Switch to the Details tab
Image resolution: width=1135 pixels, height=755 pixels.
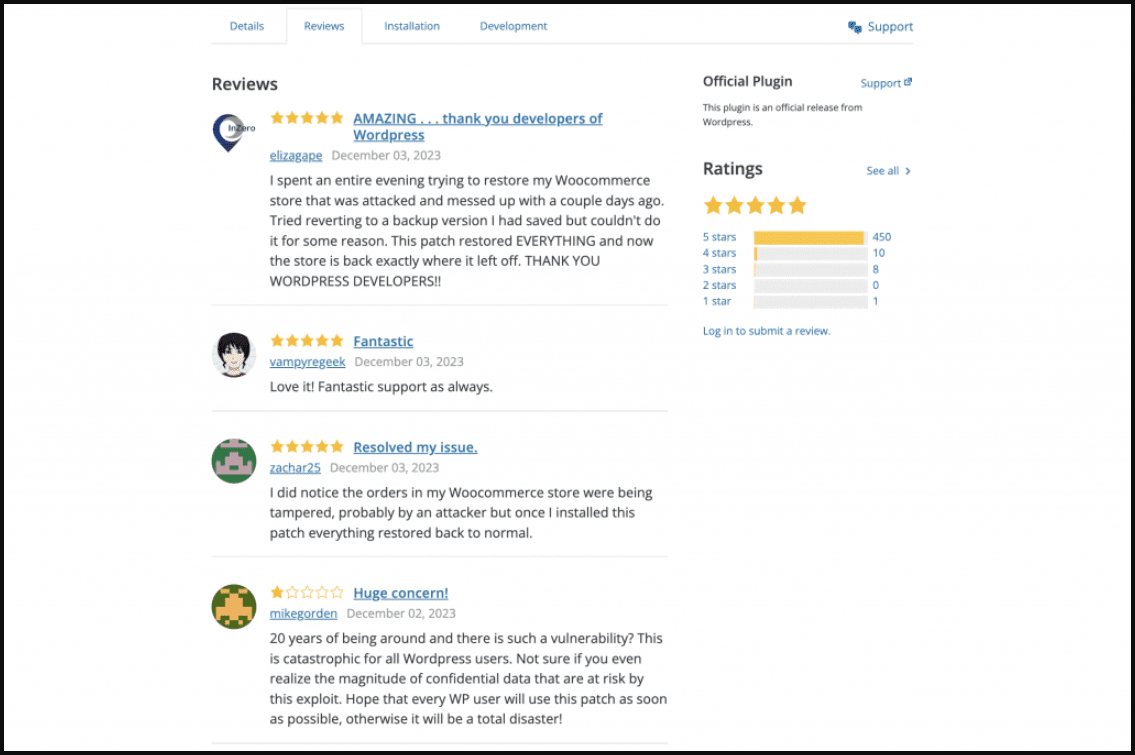247,26
